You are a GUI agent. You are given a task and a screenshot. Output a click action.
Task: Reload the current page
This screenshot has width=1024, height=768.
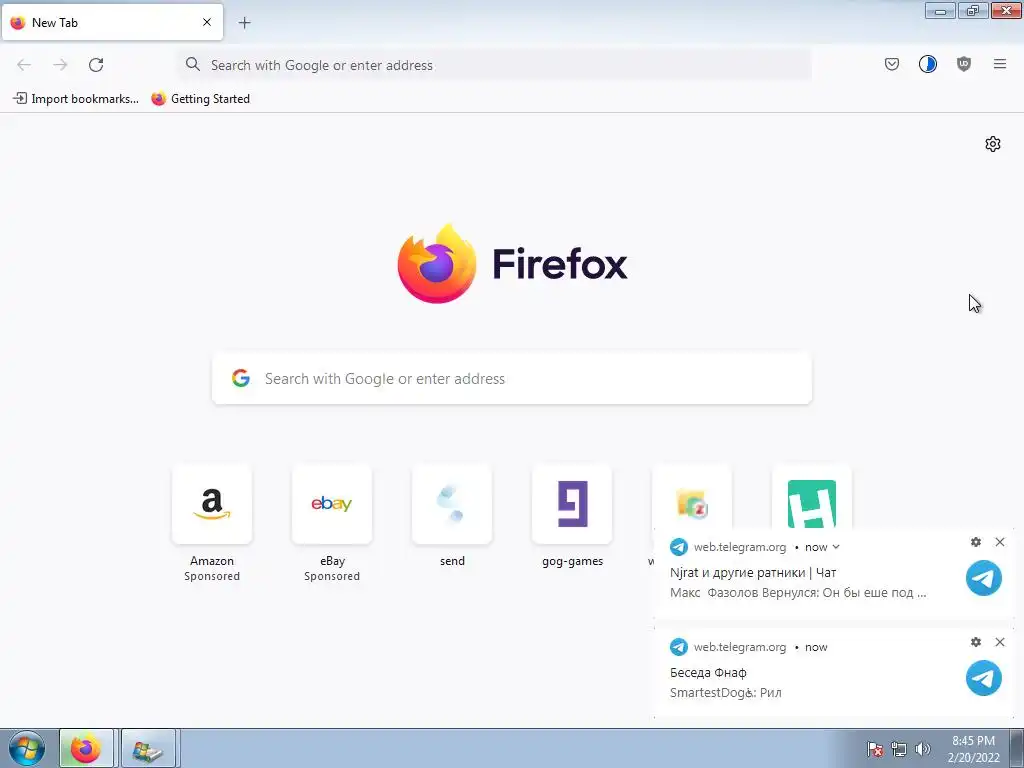coord(96,65)
